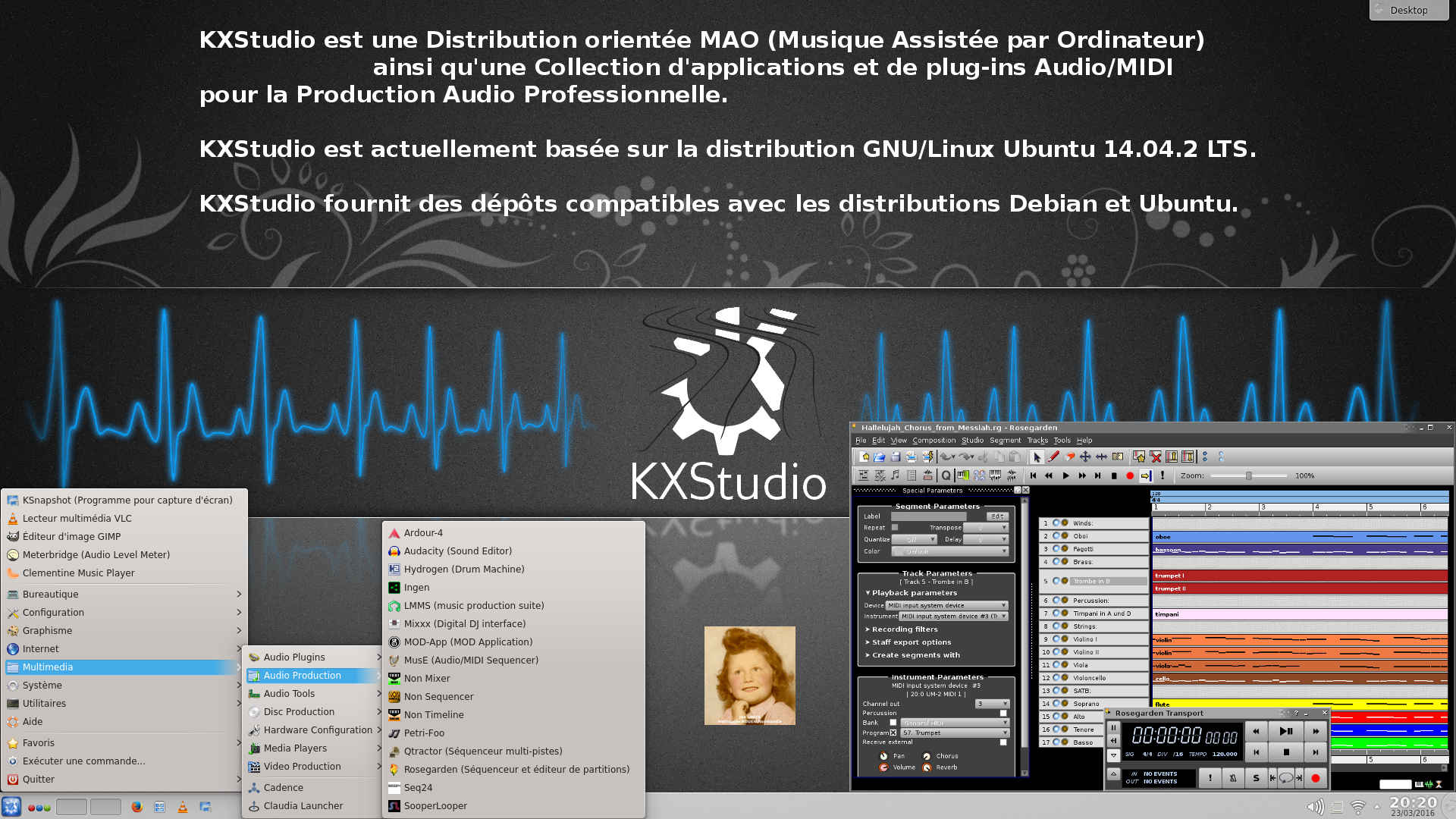Click the Edit button next to Label
Image resolution: width=1456 pixels, height=819 pixels.
(997, 516)
